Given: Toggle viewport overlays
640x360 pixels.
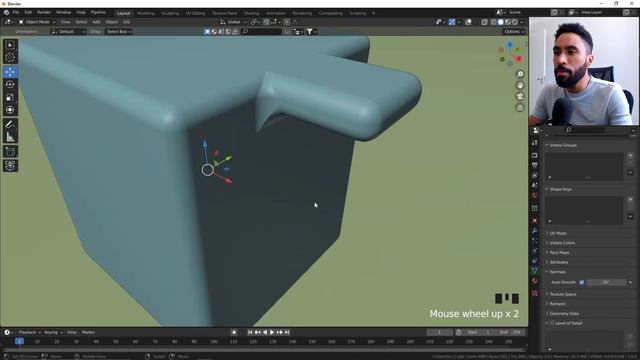Looking at the screenshot, I should tap(468, 22).
